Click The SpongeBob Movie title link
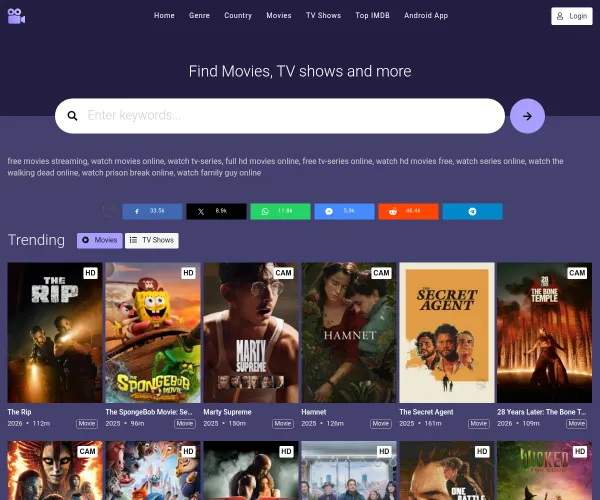The width and height of the screenshot is (600, 500). (149, 412)
